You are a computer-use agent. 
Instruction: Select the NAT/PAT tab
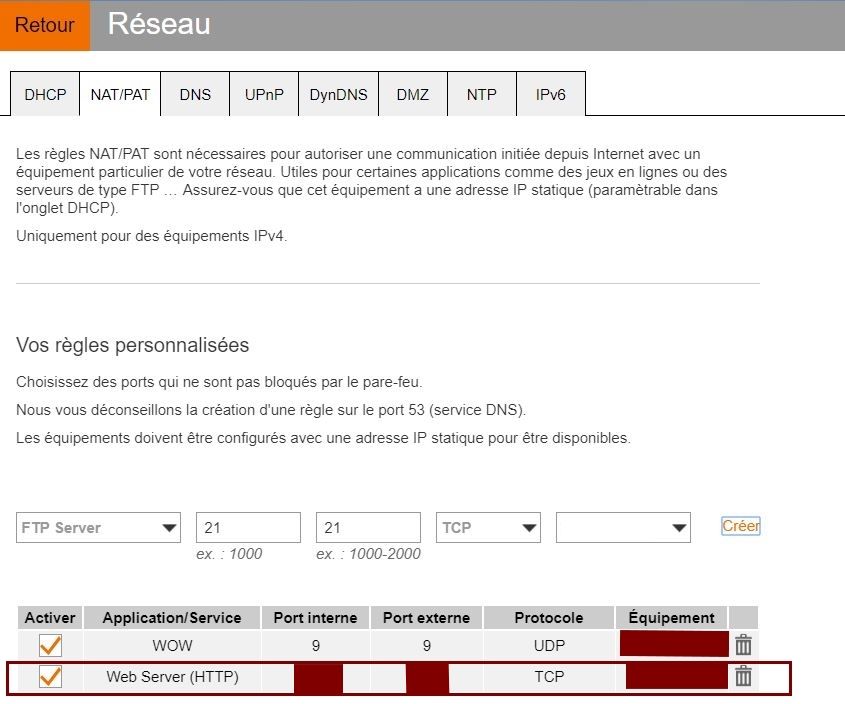(x=120, y=95)
